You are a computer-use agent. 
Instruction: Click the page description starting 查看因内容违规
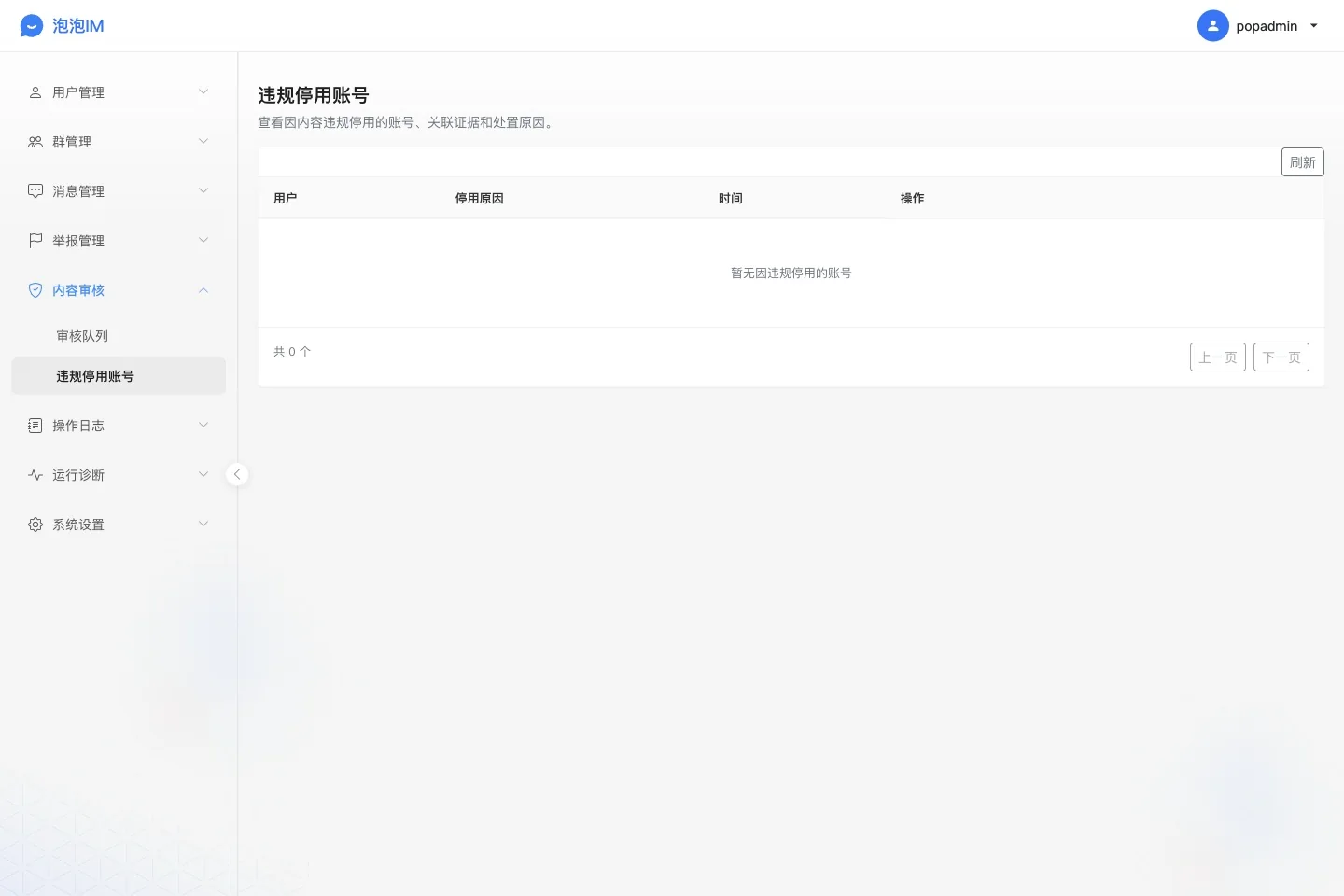[408, 122]
